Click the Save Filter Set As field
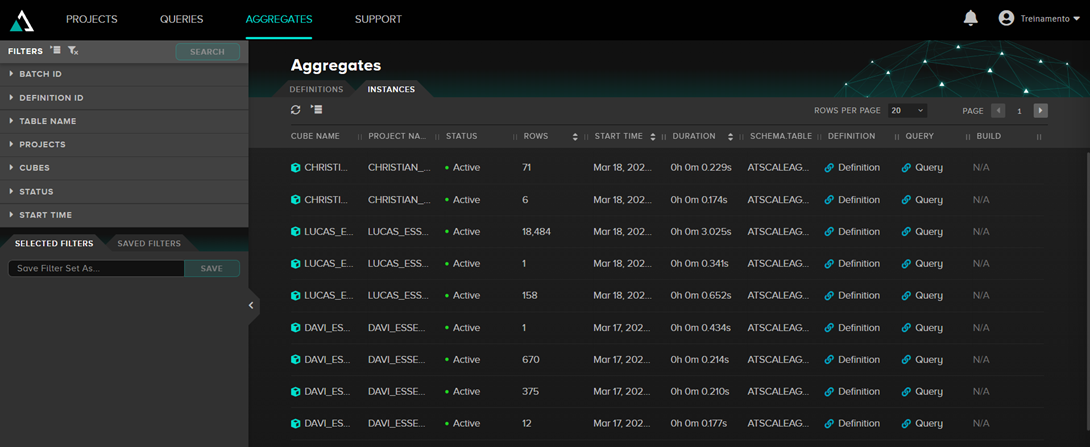 [96, 268]
